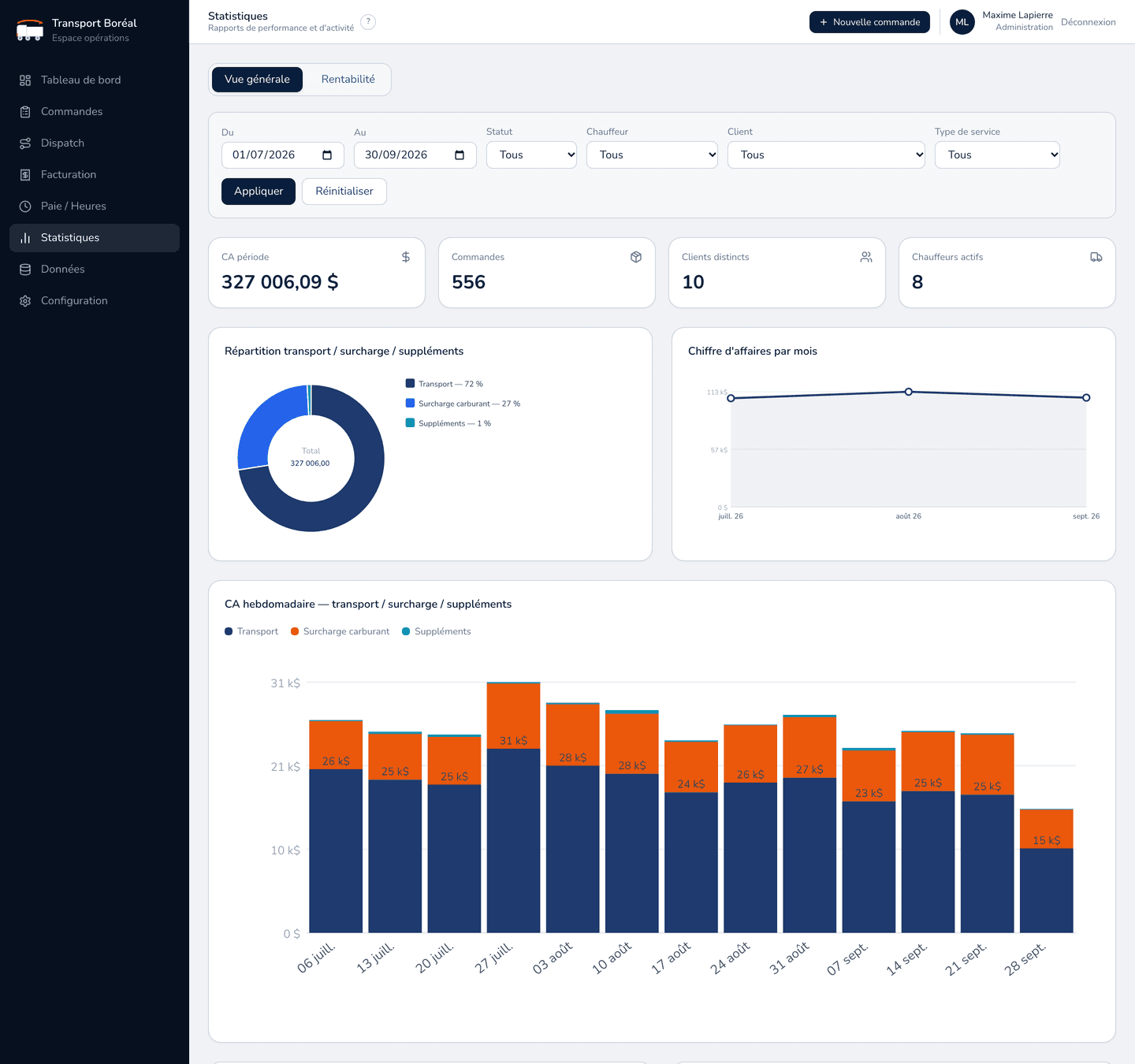Switch to the Vue générale tab
Image resolution: width=1135 pixels, height=1064 pixels.
tap(257, 80)
